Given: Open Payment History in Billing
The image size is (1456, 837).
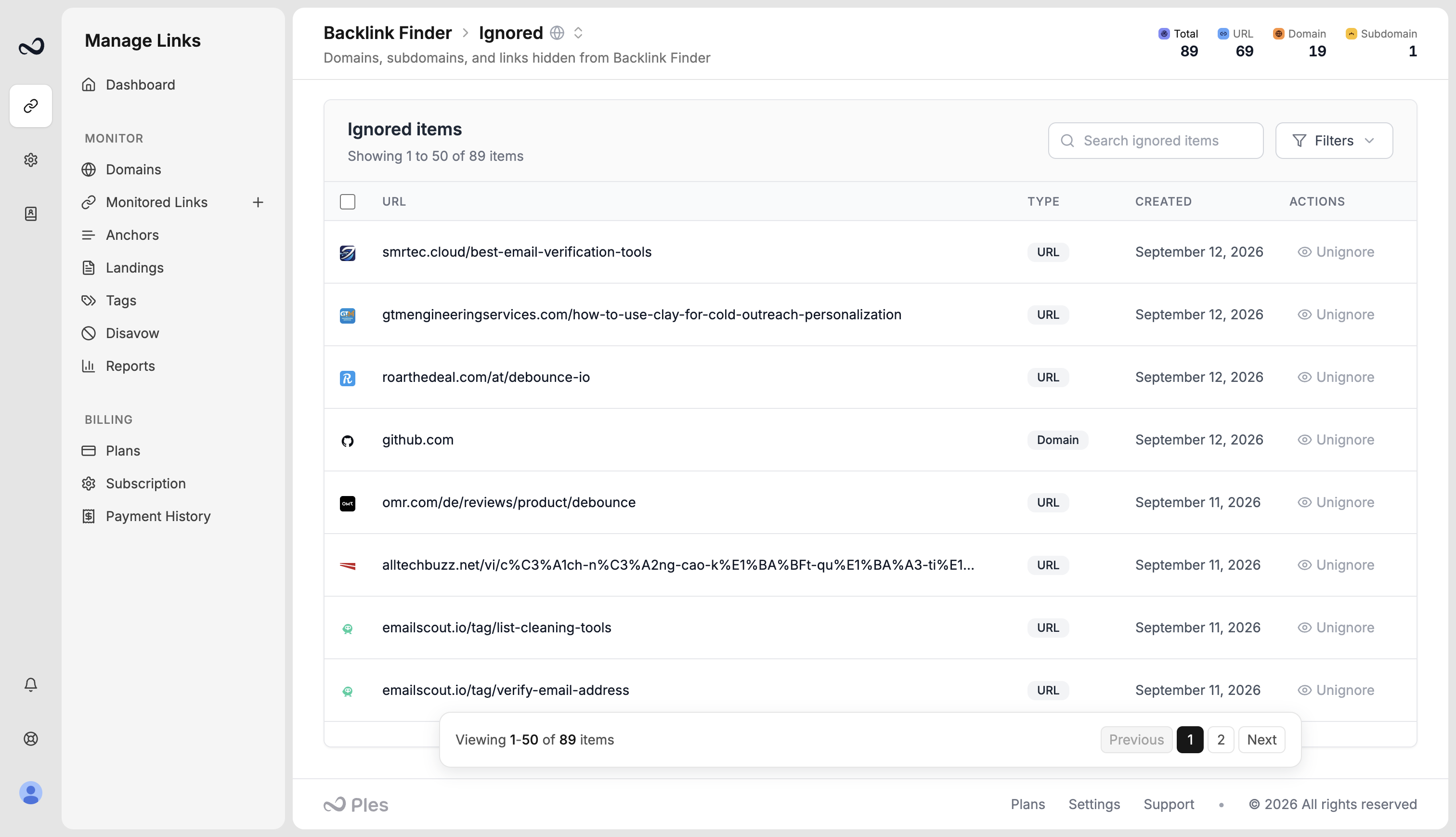Looking at the screenshot, I should coord(146,516).
